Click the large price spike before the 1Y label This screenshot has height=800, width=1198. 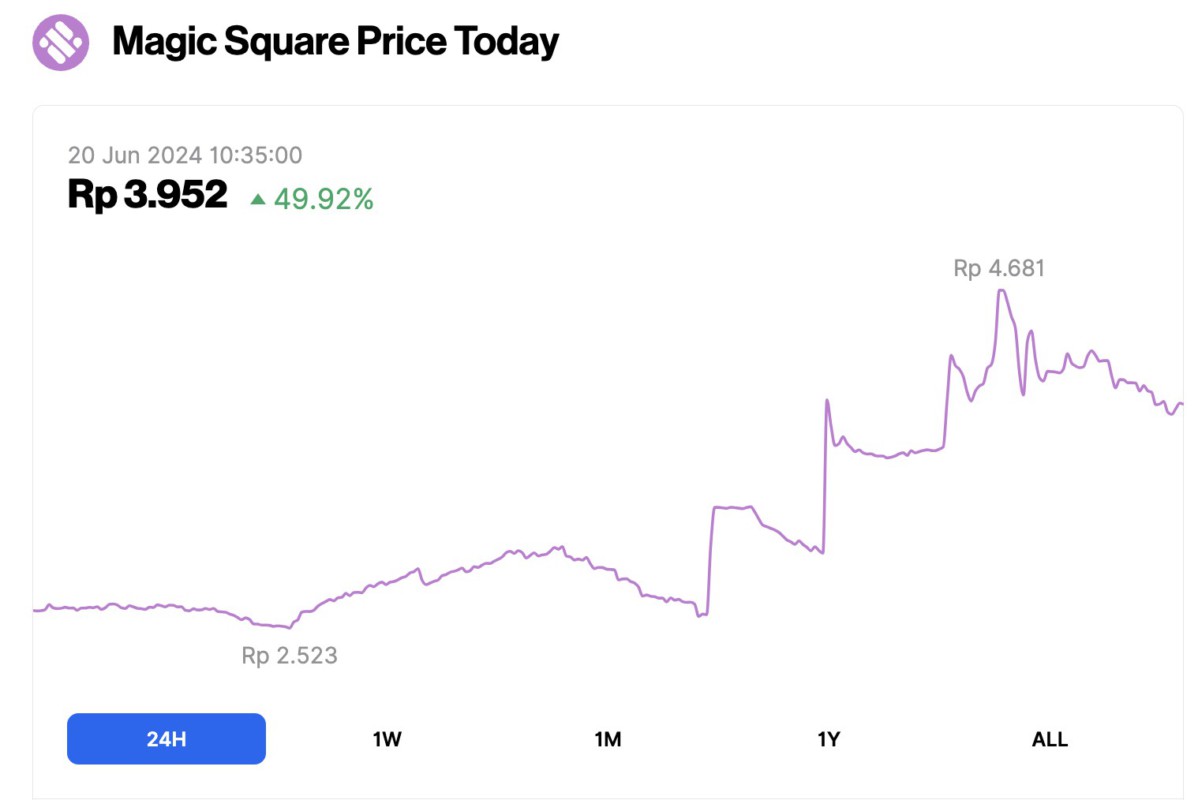tap(827, 400)
